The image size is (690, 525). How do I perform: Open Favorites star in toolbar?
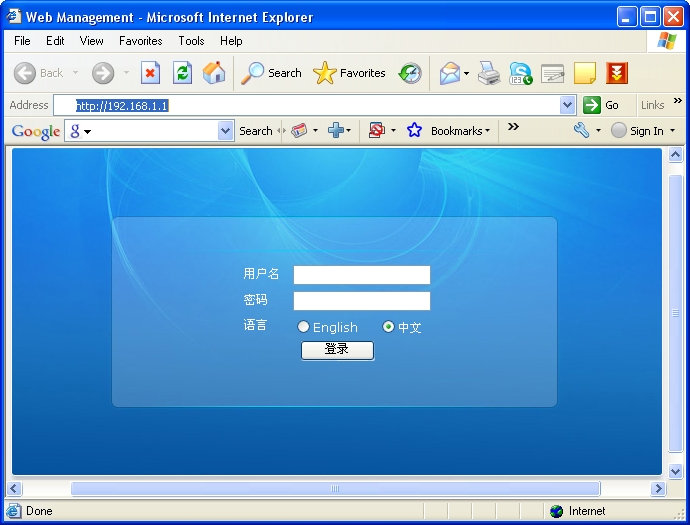coord(349,73)
